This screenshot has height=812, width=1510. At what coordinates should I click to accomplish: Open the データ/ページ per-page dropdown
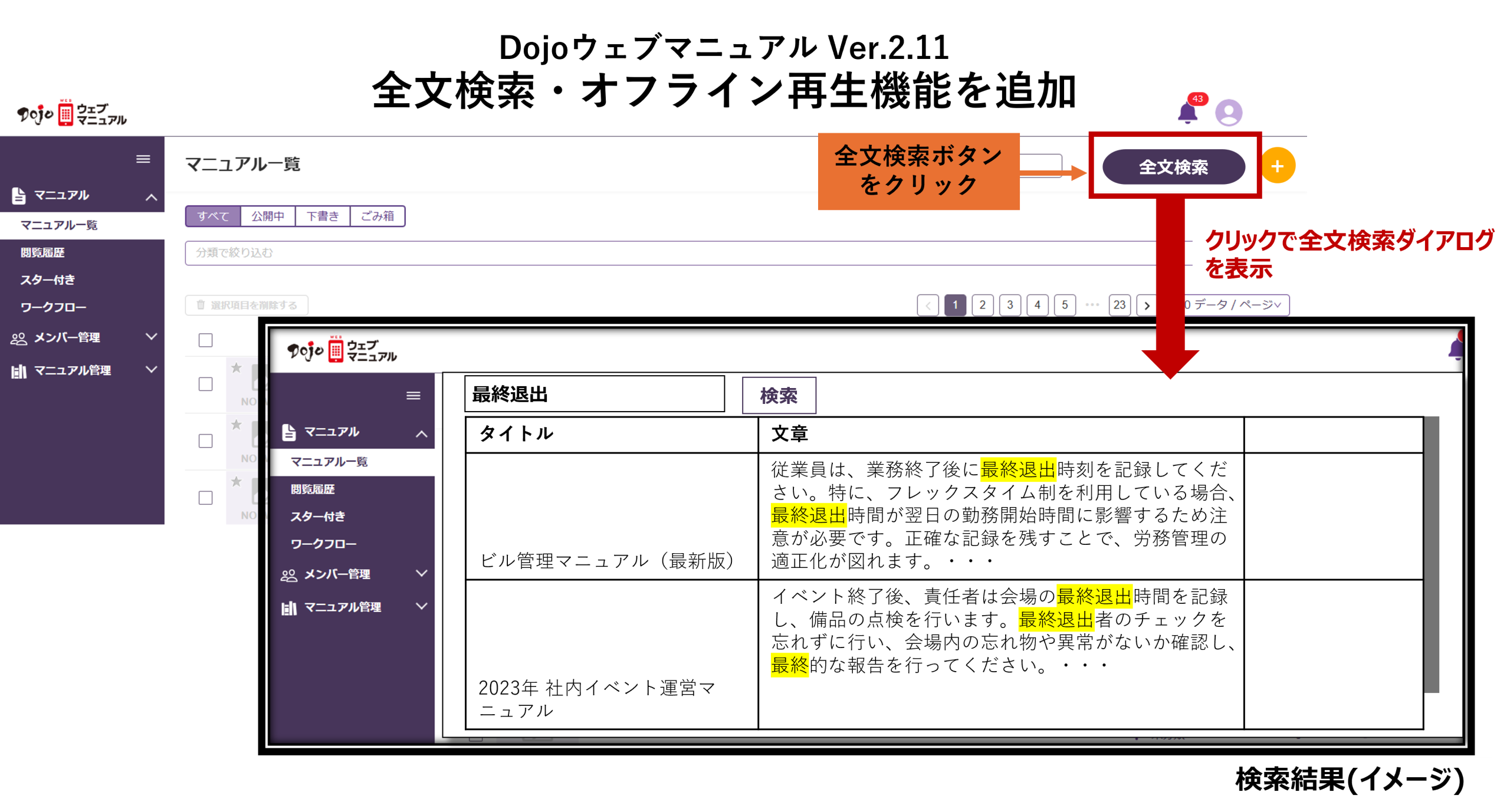pos(1237,305)
